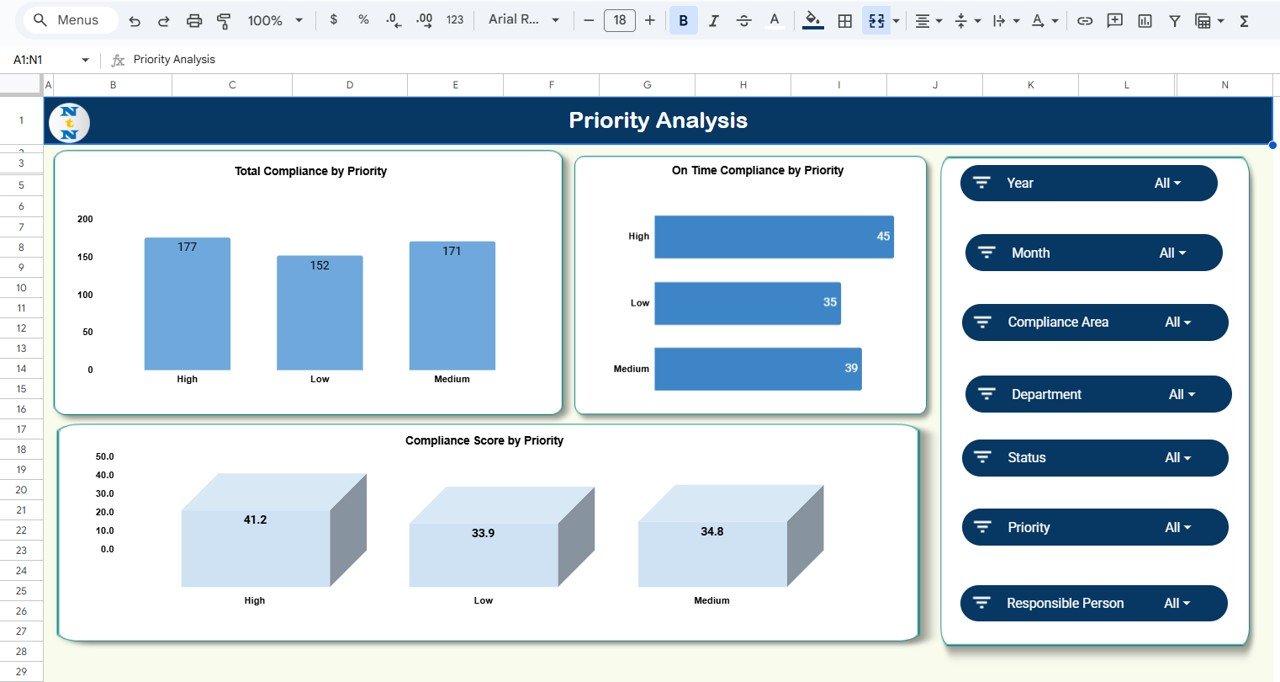Click the Print icon
This screenshot has height=682, width=1280.
tap(194, 19)
